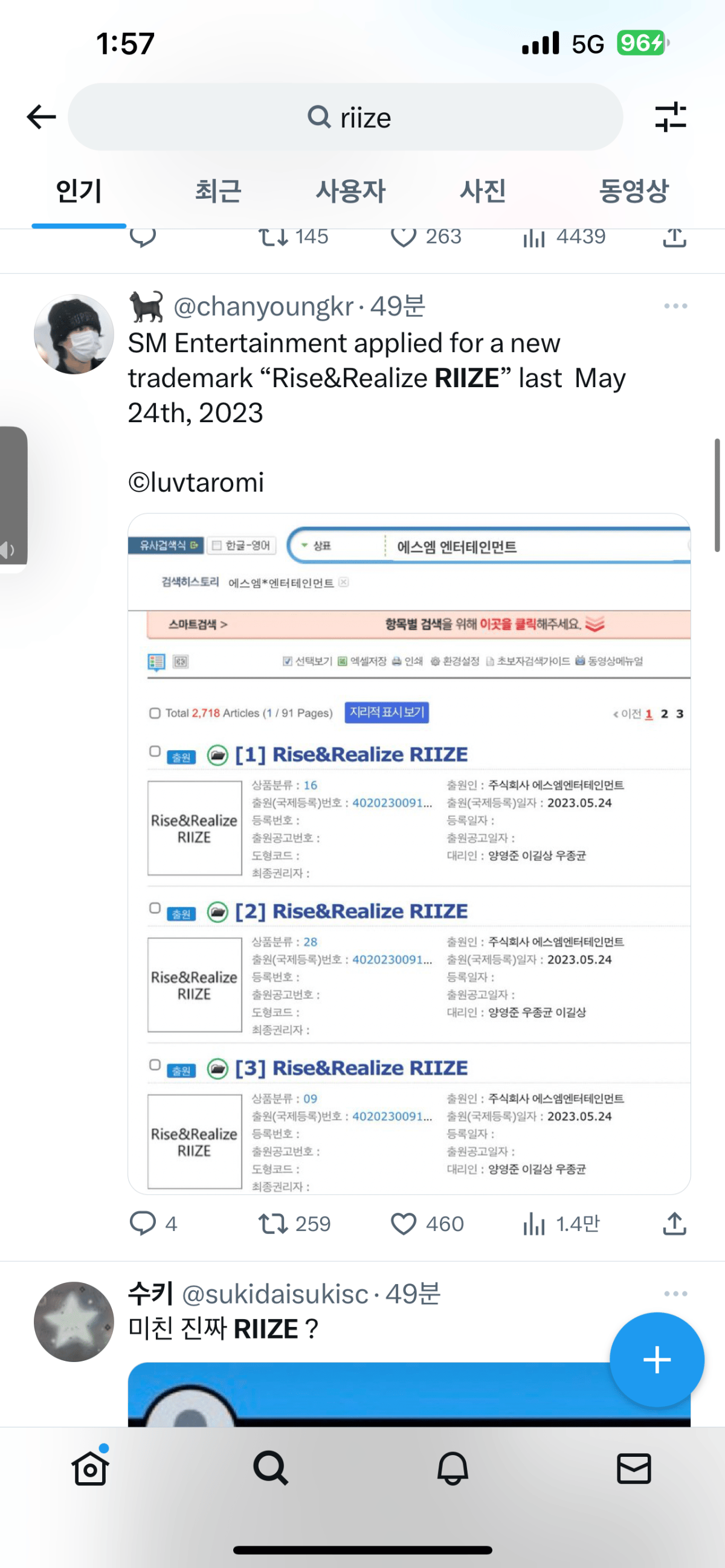Open the Notifications bell icon
725x1568 pixels.
pos(453,1468)
